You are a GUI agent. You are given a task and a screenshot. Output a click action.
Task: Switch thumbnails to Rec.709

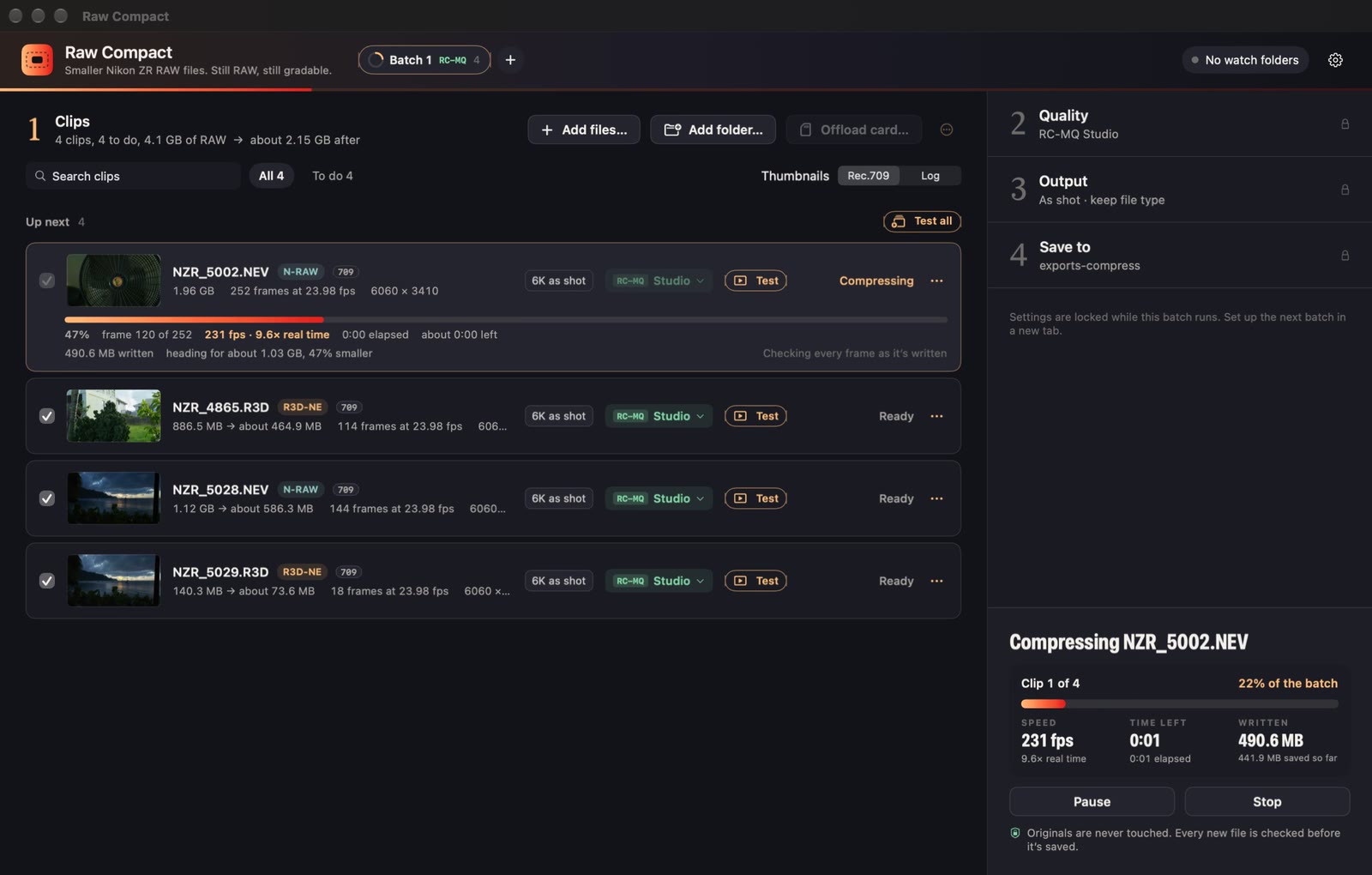868,176
